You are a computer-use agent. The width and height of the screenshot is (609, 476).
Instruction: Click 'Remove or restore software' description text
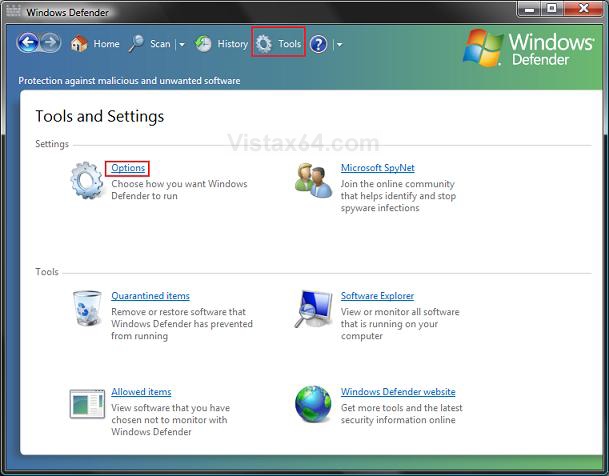click(182, 324)
